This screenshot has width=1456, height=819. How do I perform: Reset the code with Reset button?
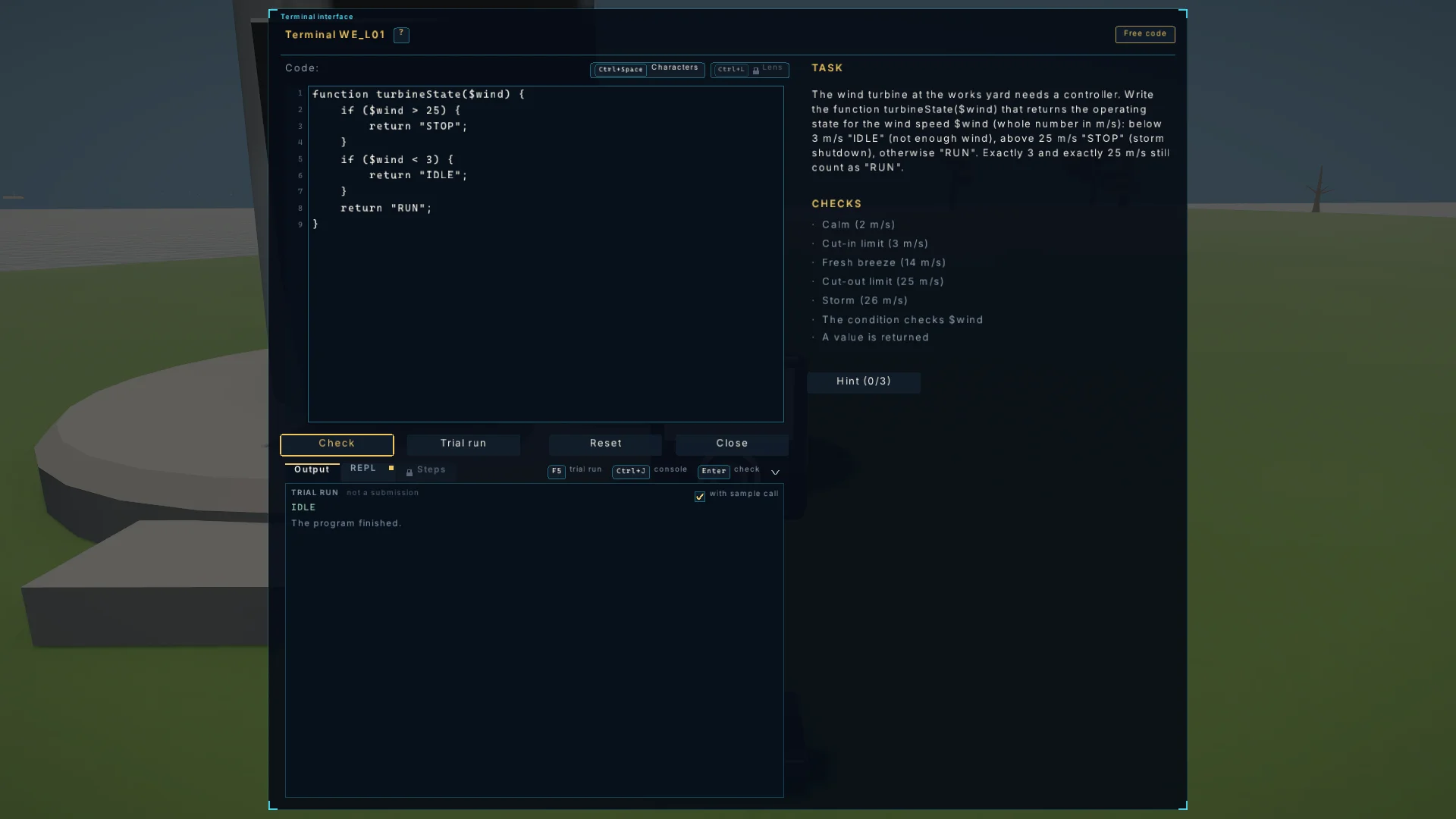click(x=605, y=444)
